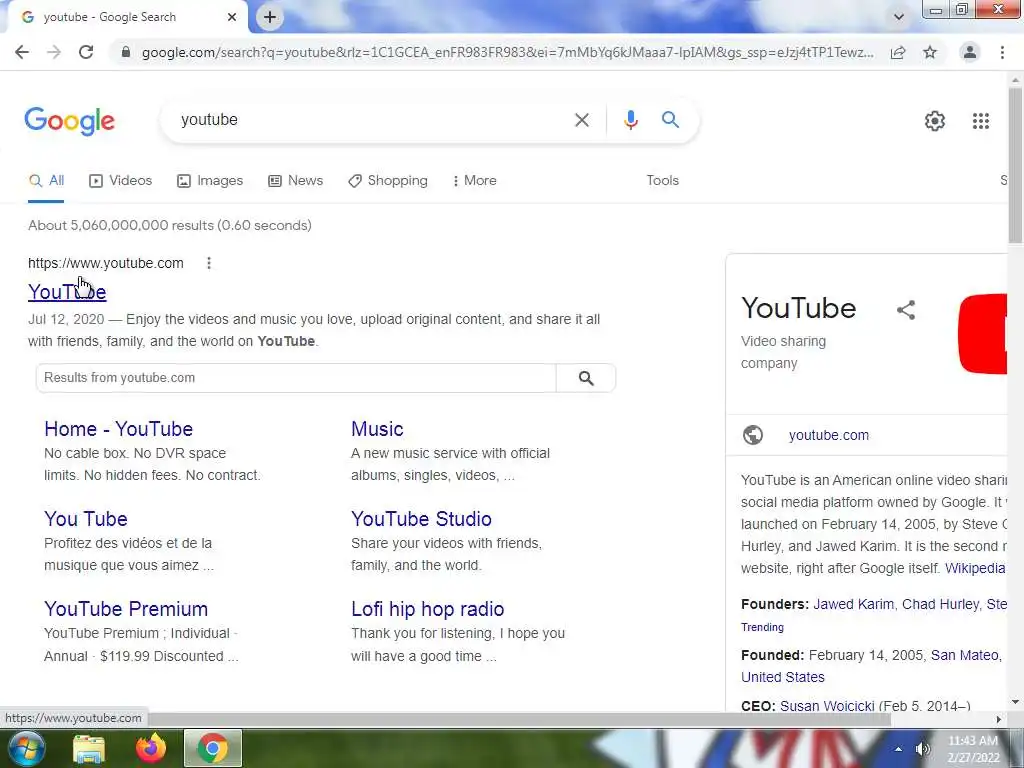
Task: Open Windows Explorer from the taskbar
Action: pyautogui.click(x=89, y=748)
